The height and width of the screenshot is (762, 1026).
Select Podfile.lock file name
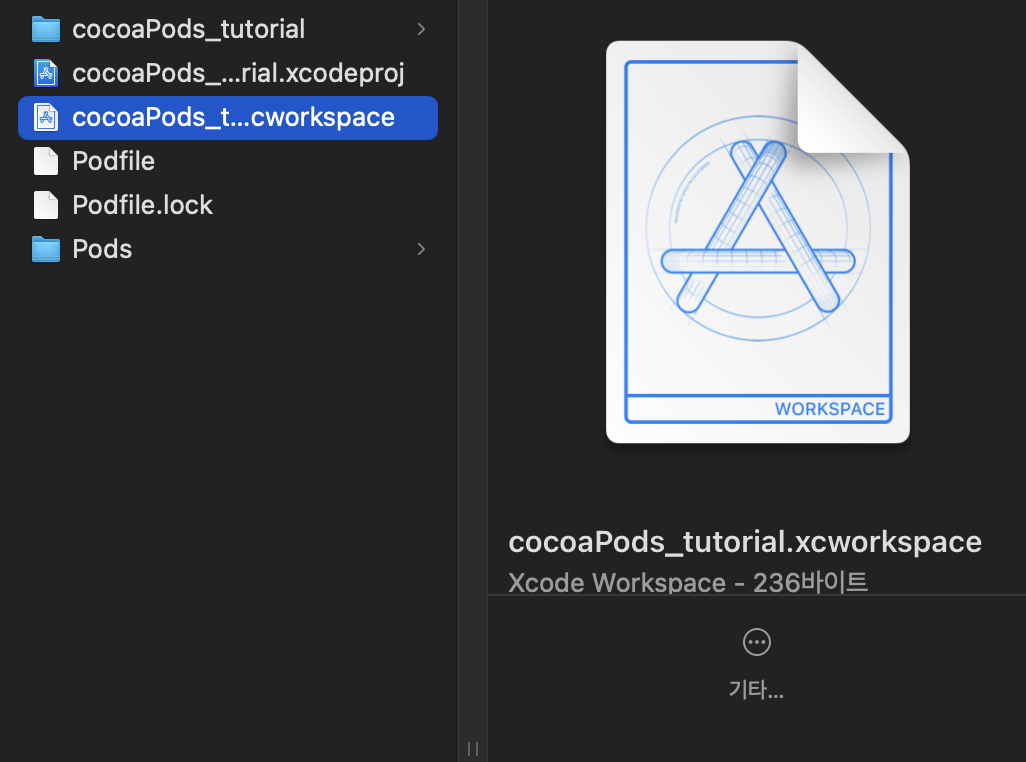(142, 205)
